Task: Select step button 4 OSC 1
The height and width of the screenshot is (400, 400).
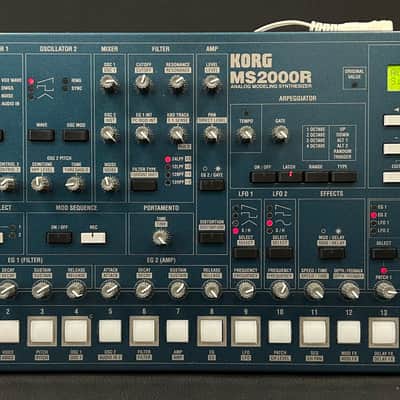Action: coord(76,331)
